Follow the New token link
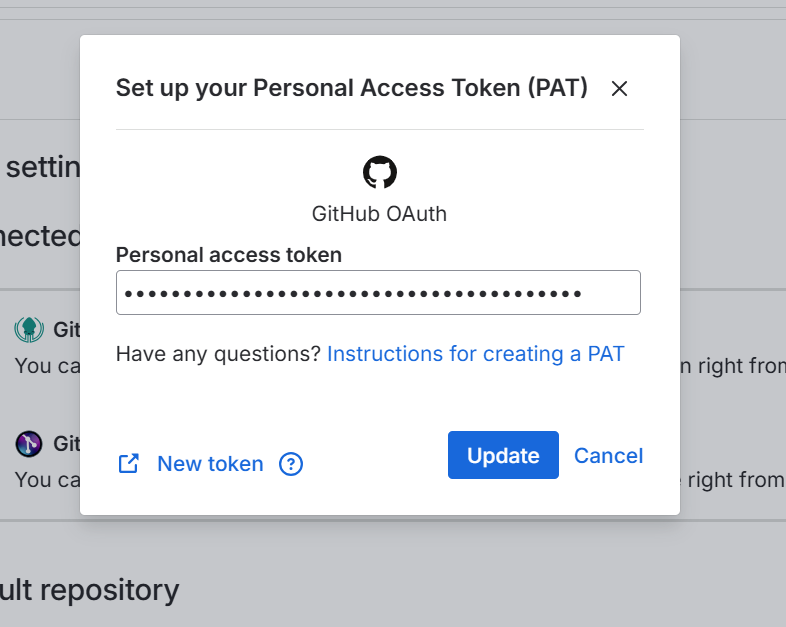The height and width of the screenshot is (627, 786). point(210,464)
